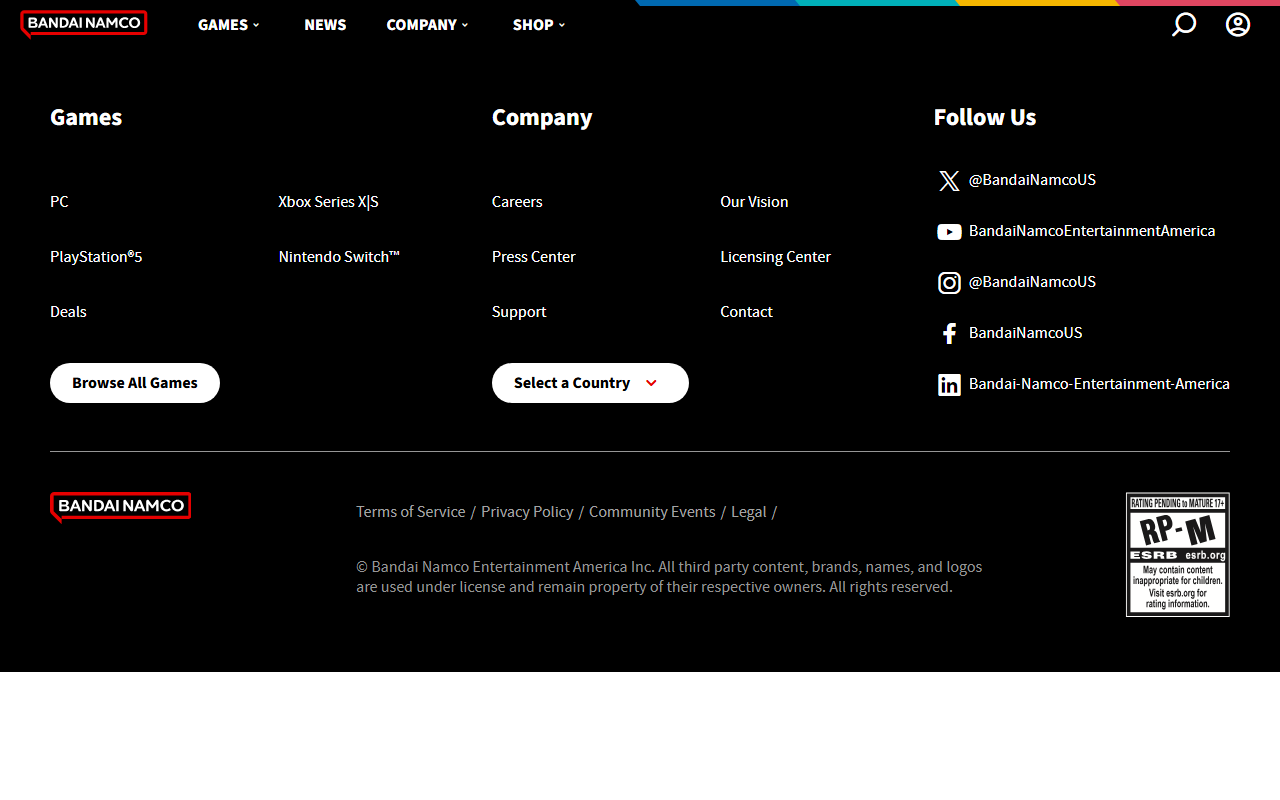Open the BandaiNamcoUS Facebook link
The image size is (1280, 800).
[1025, 333]
